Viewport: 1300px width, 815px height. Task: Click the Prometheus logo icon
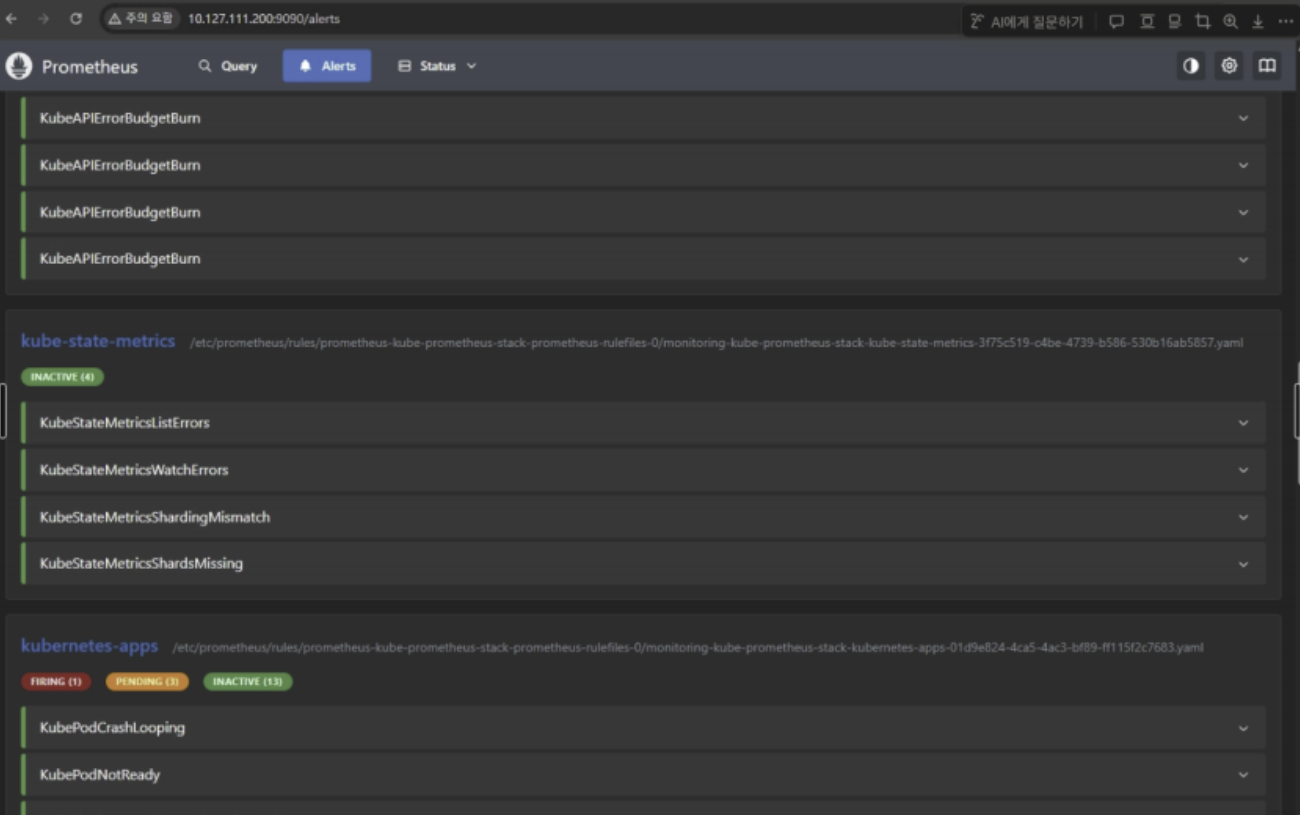[x=19, y=66]
